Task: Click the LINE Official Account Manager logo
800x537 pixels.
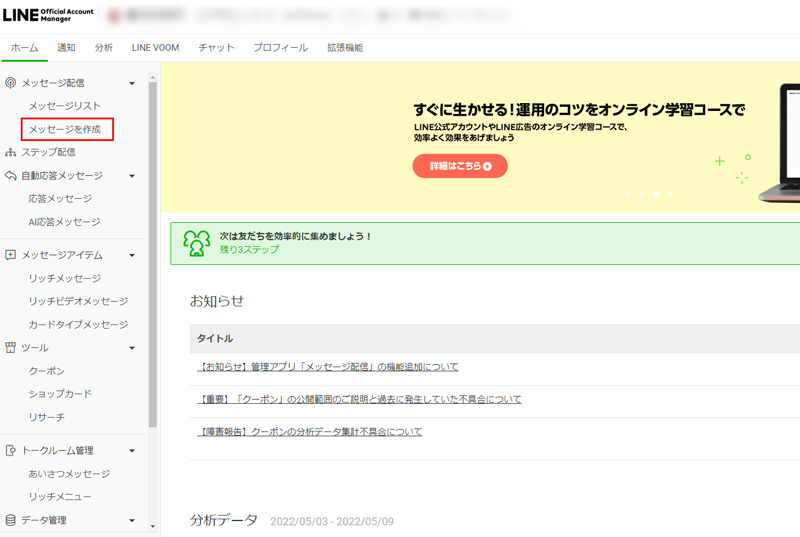Action: click(x=48, y=15)
